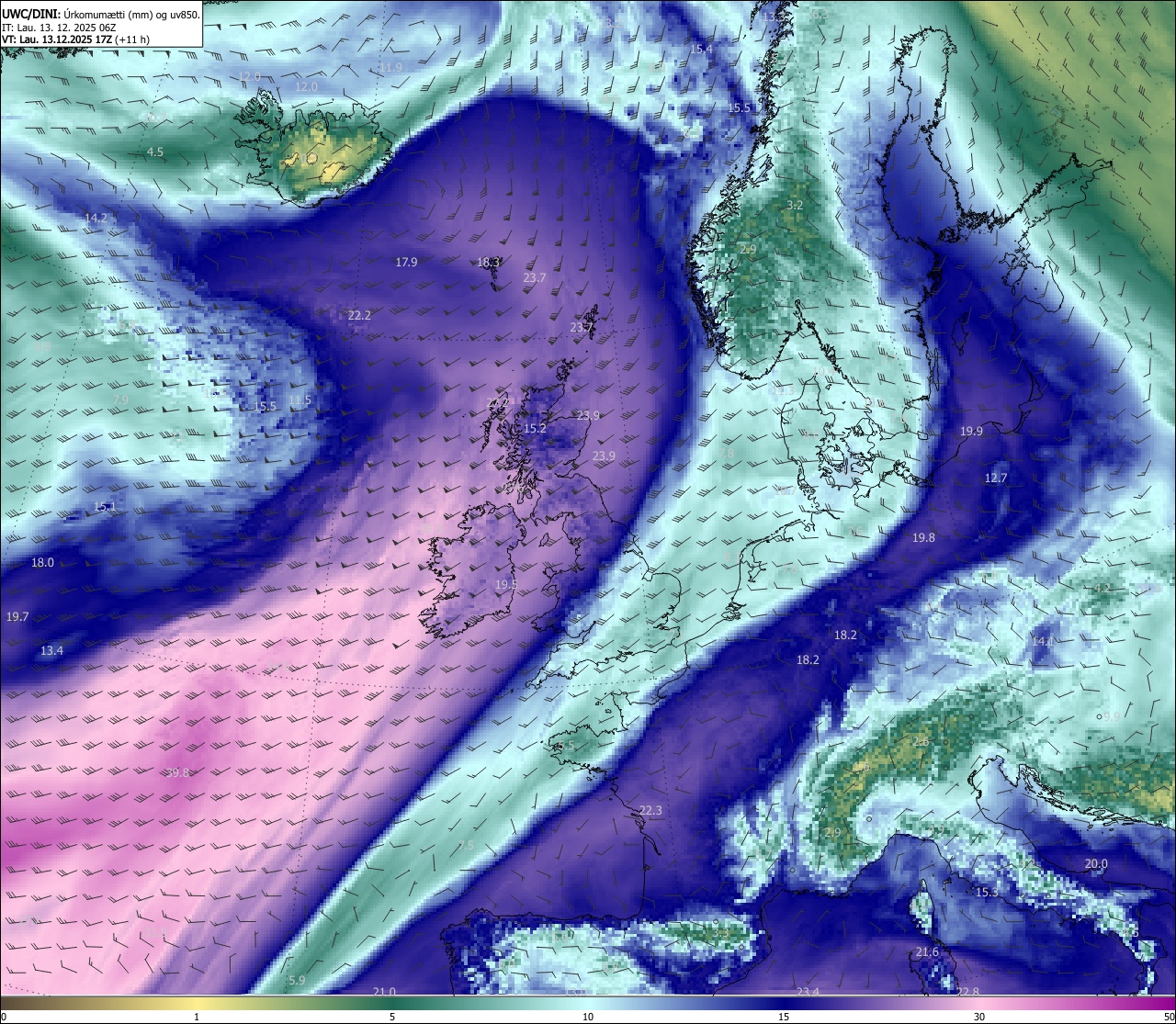Click the 21.6 value near Sardinia
This screenshot has width=1176, height=1024.
click(x=927, y=952)
